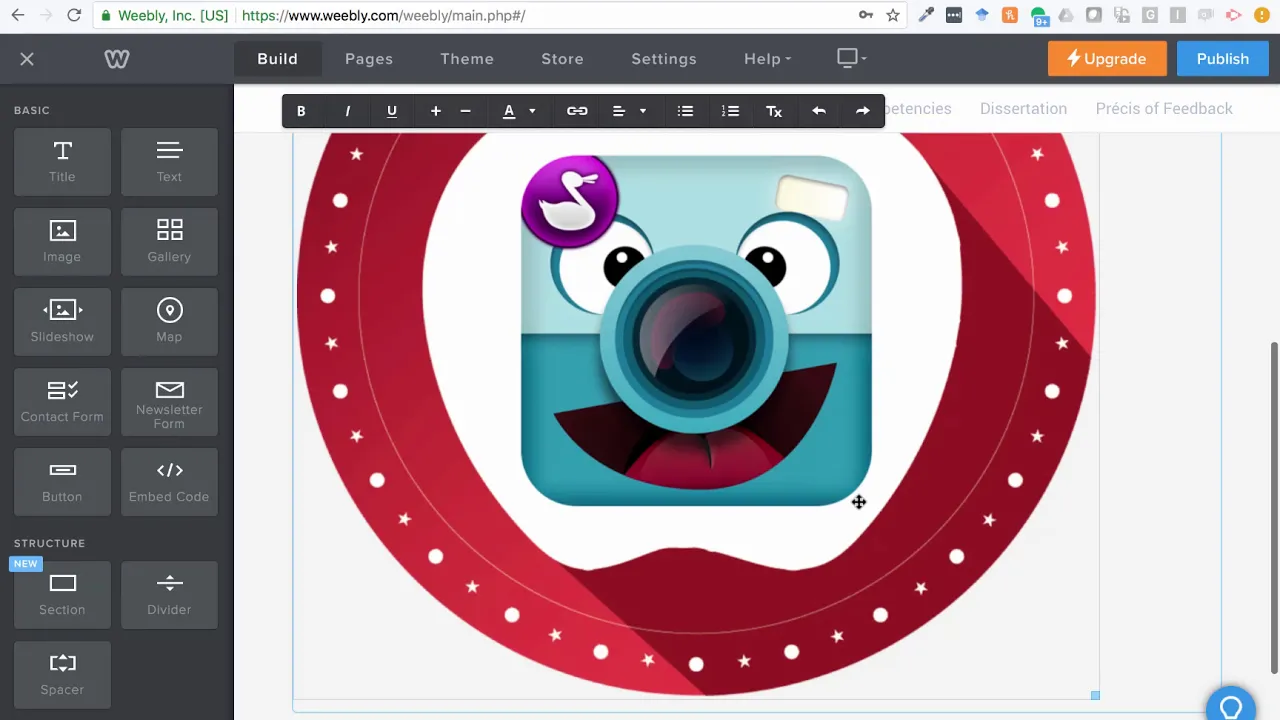
Task: Select the Gallery element
Action: coord(169,242)
